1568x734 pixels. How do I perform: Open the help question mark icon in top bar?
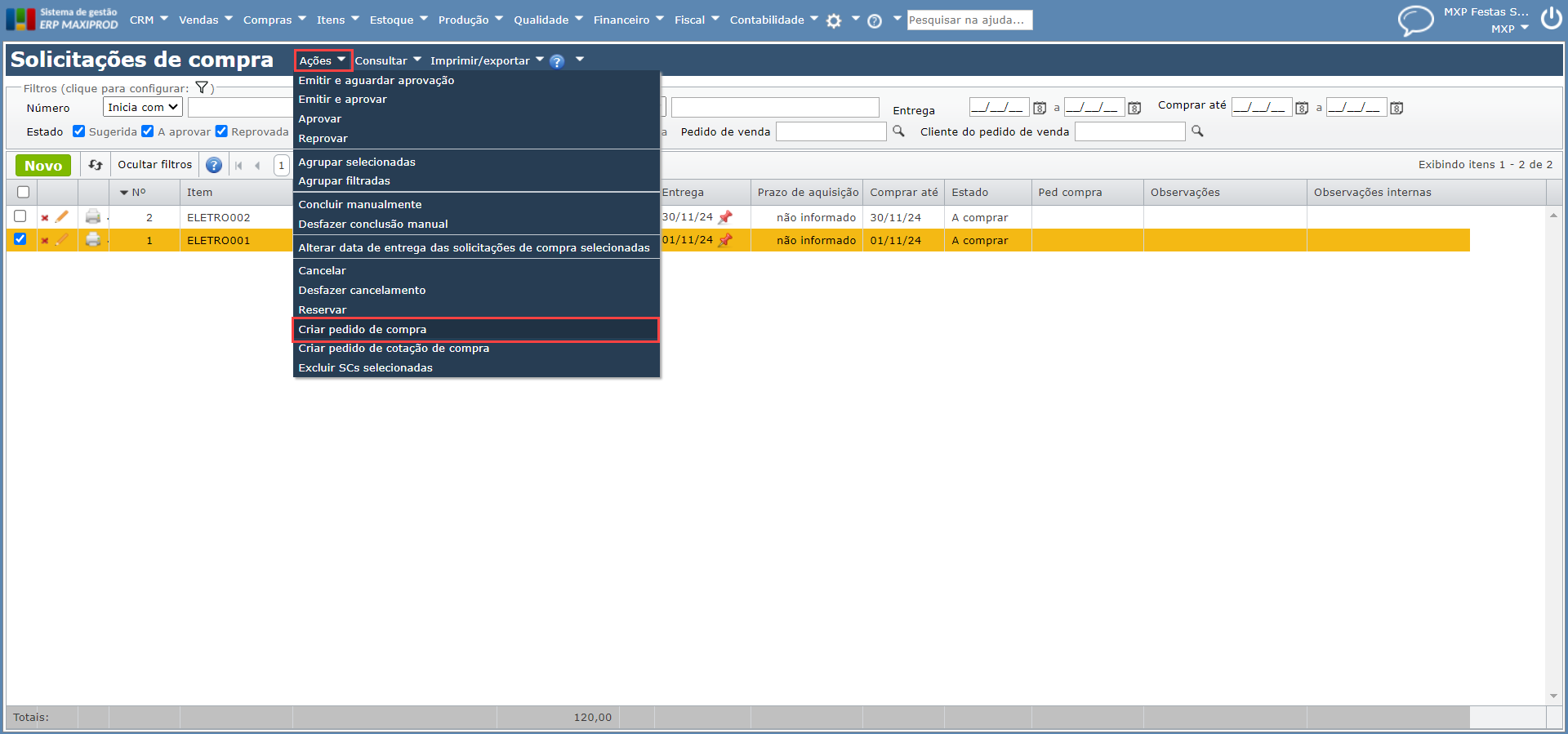click(x=875, y=21)
